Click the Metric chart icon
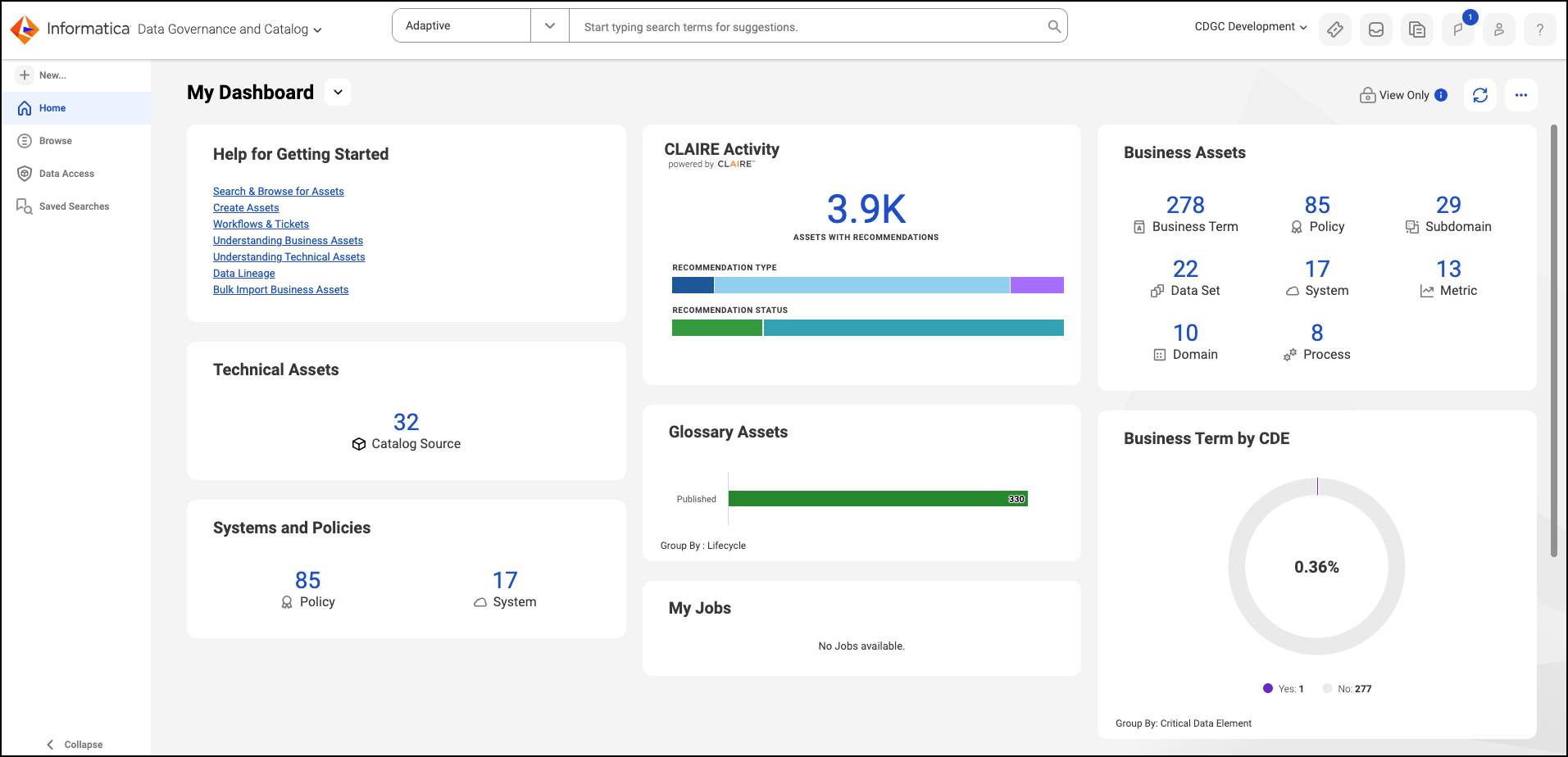The image size is (1568, 757). 1427,291
